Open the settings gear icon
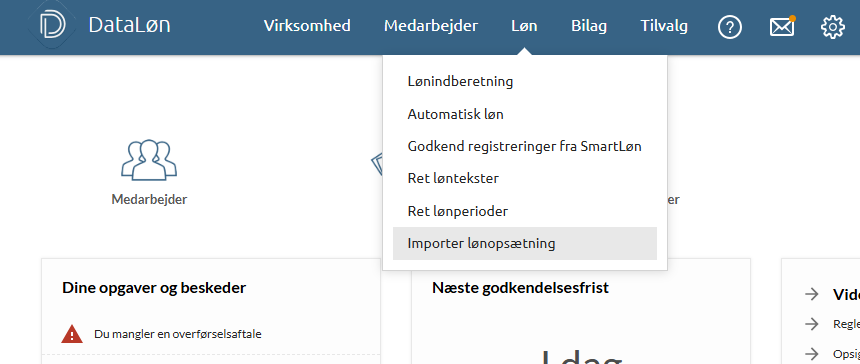The width and height of the screenshot is (860, 364). tap(833, 26)
